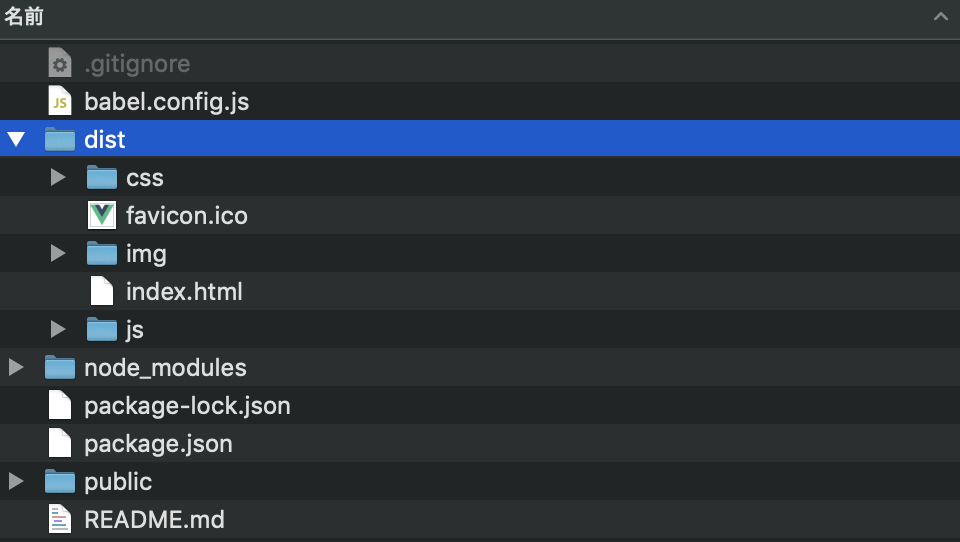Viewport: 960px width, 542px height.
Task: Select the Vue logo favicon.ico icon
Action: pyautogui.click(x=102, y=215)
